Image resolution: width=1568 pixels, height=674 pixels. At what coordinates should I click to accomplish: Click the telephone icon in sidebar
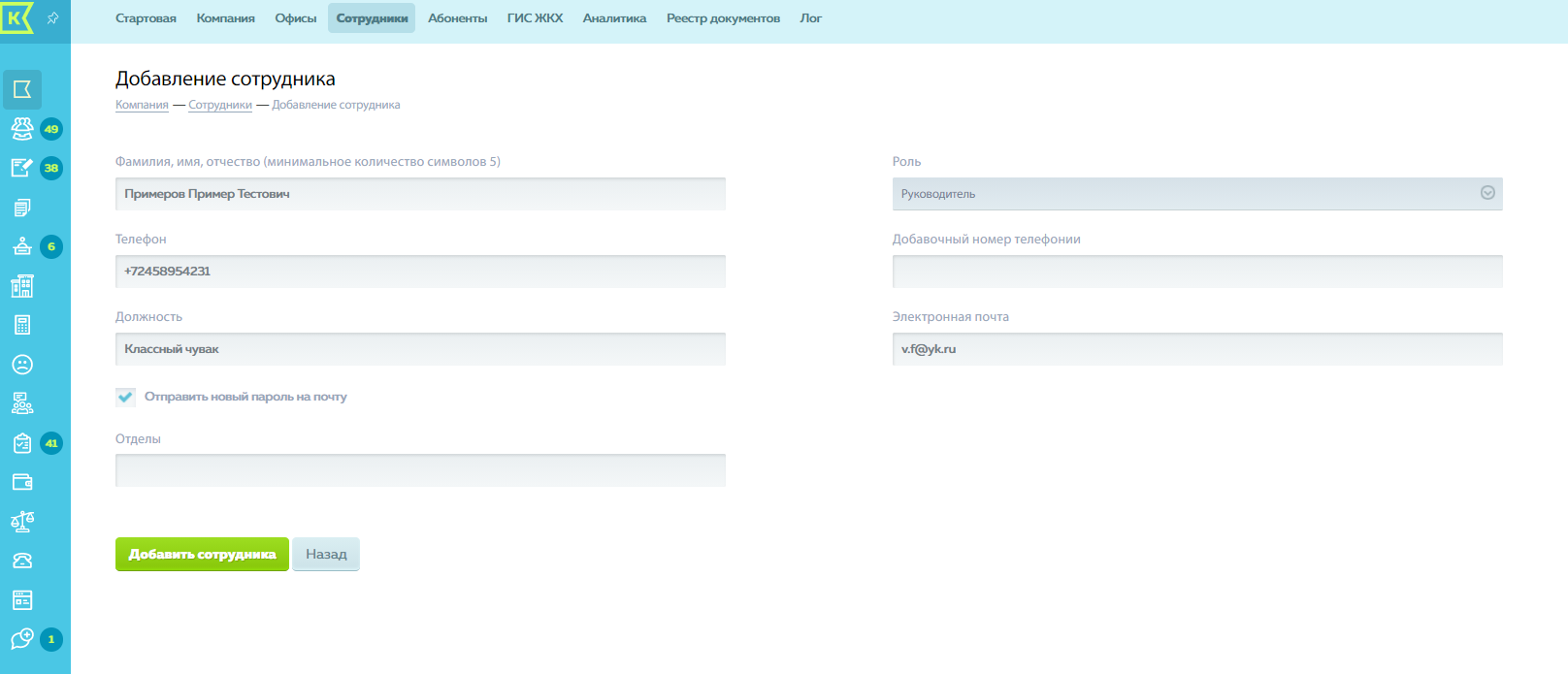click(x=22, y=561)
